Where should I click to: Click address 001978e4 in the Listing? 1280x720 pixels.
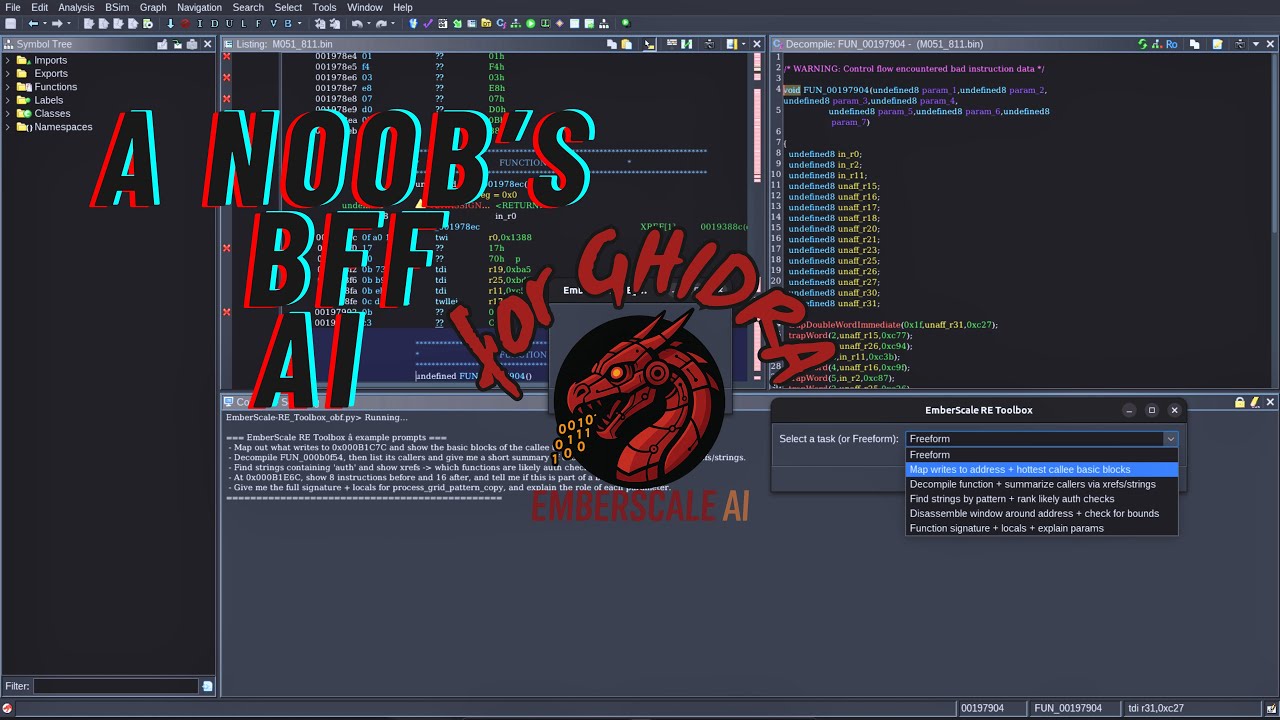point(336,57)
